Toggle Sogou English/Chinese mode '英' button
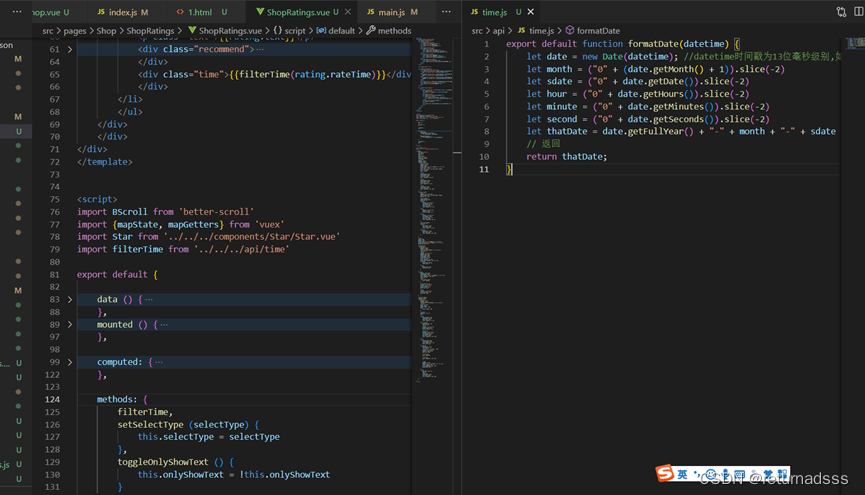This screenshot has height=495, width=865. 682,475
